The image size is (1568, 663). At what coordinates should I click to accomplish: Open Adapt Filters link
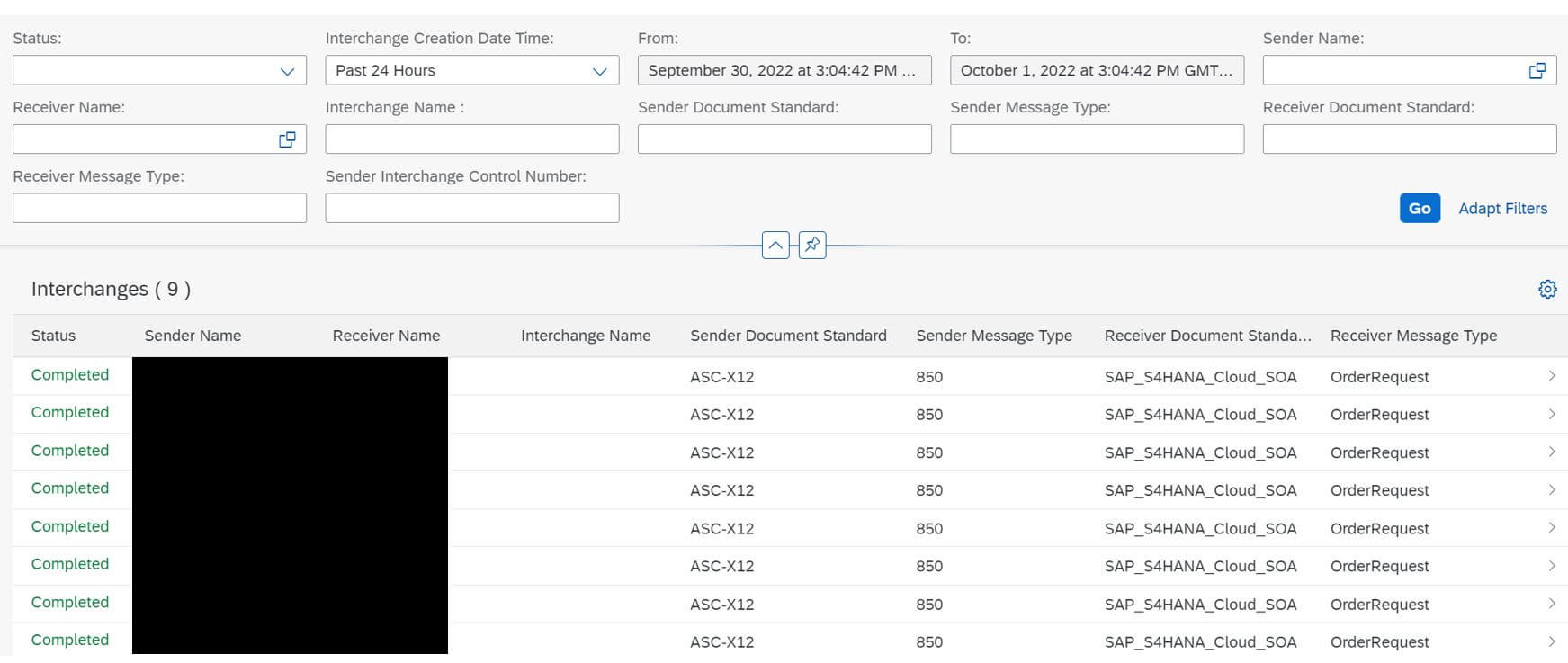(x=1502, y=208)
